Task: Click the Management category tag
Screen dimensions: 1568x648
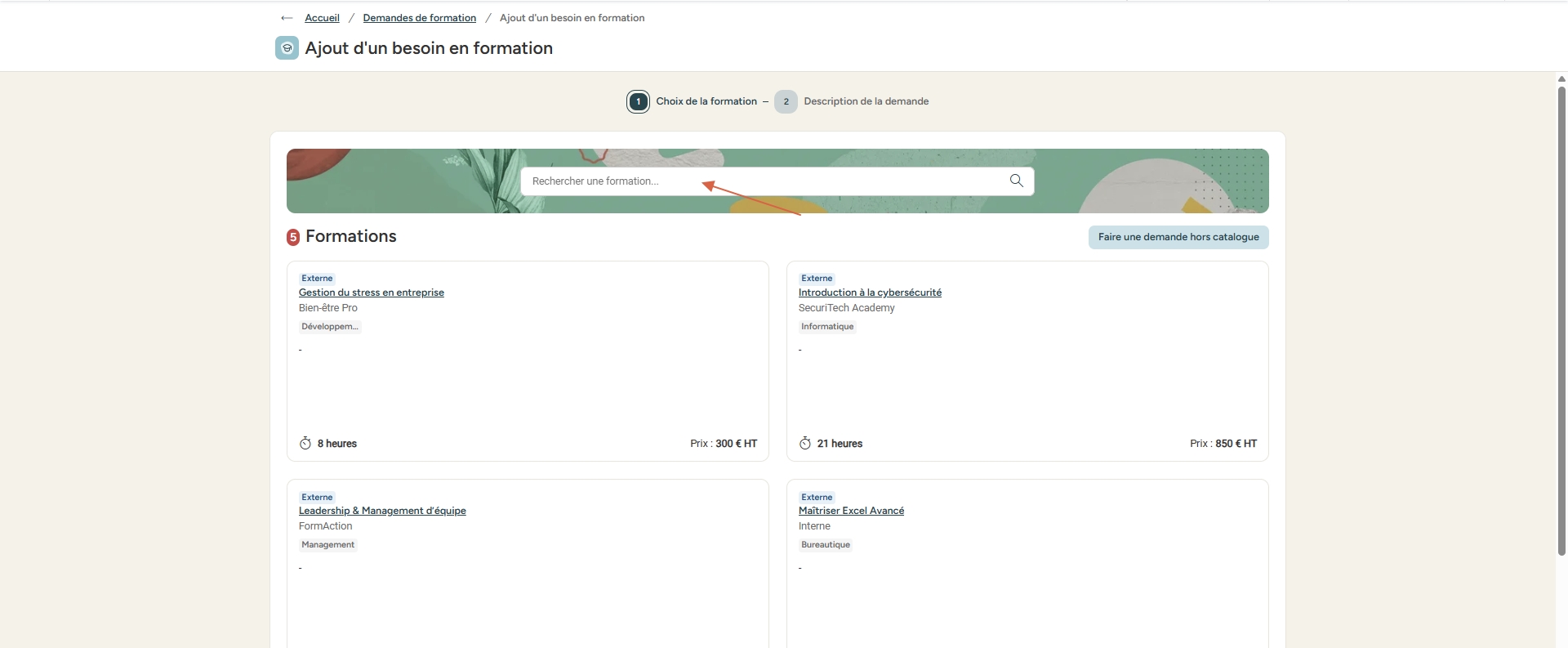Action: (x=328, y=545)
